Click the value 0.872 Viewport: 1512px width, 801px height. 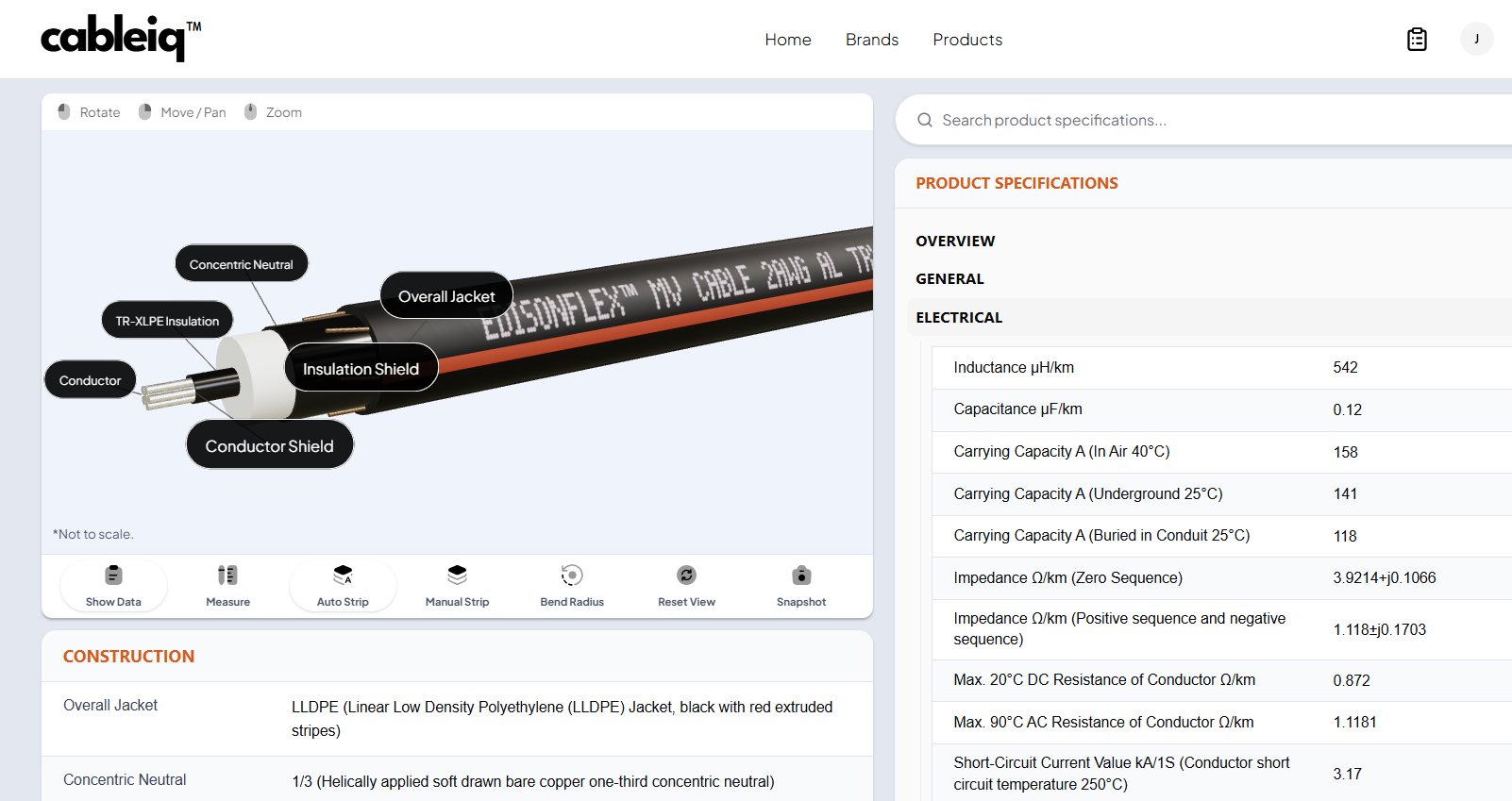point(1351,680)
